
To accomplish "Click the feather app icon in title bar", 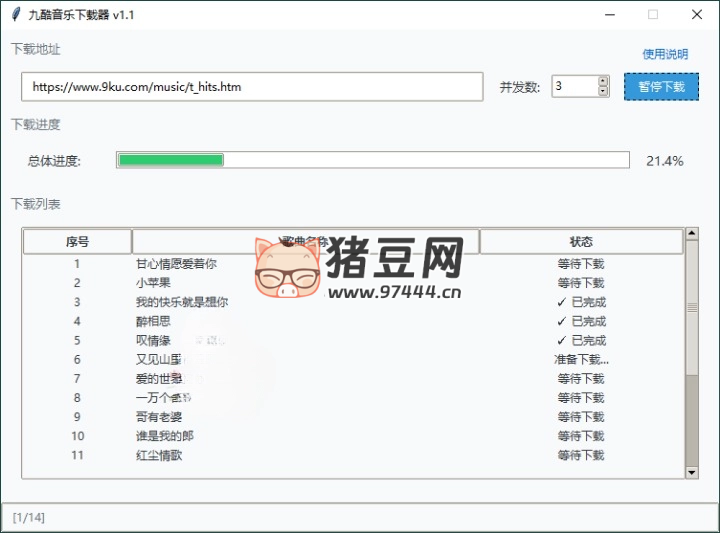I will click(x=16, y=15).
